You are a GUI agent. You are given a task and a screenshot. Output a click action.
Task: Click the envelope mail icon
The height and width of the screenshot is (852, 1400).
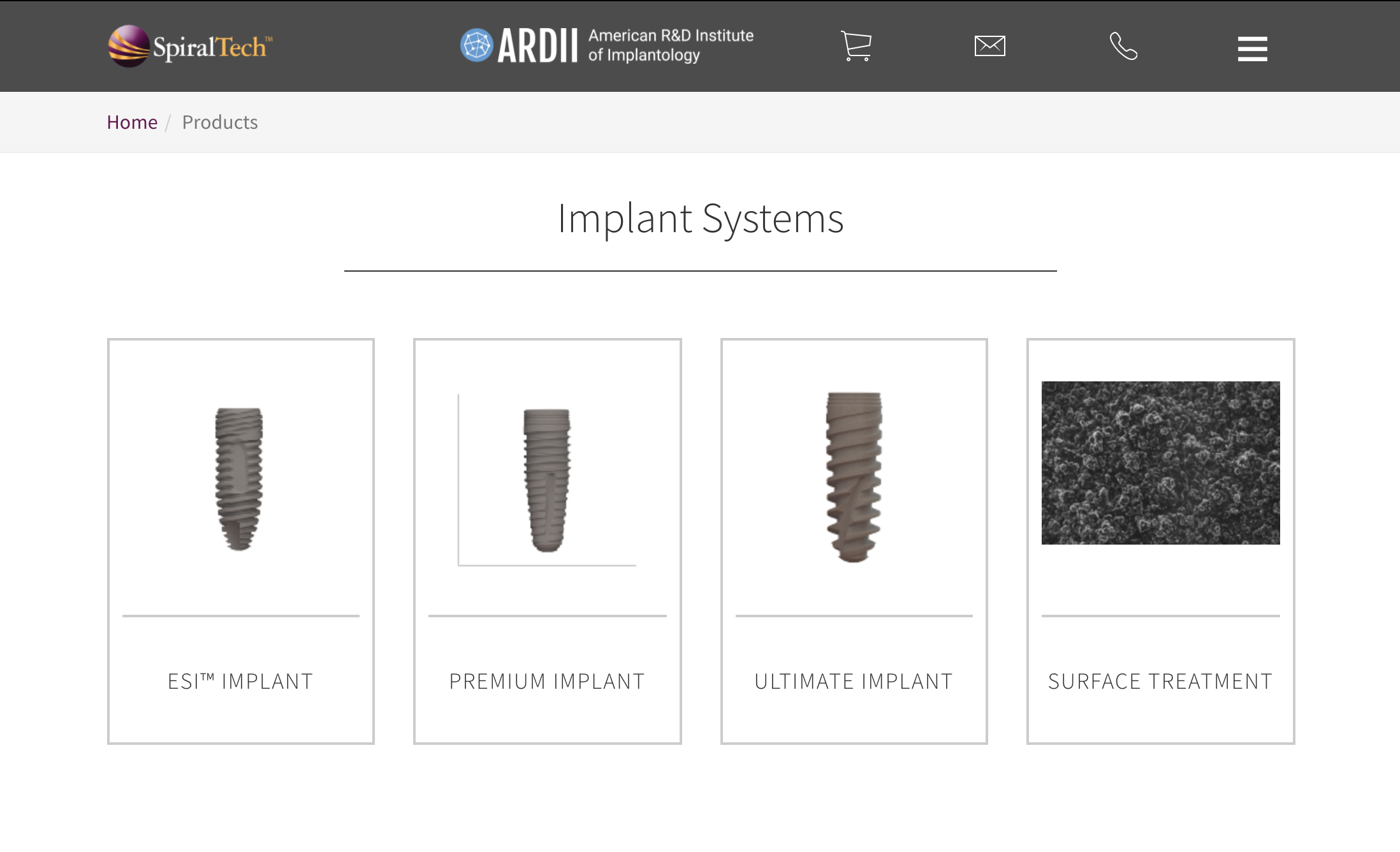pos(989,46)
